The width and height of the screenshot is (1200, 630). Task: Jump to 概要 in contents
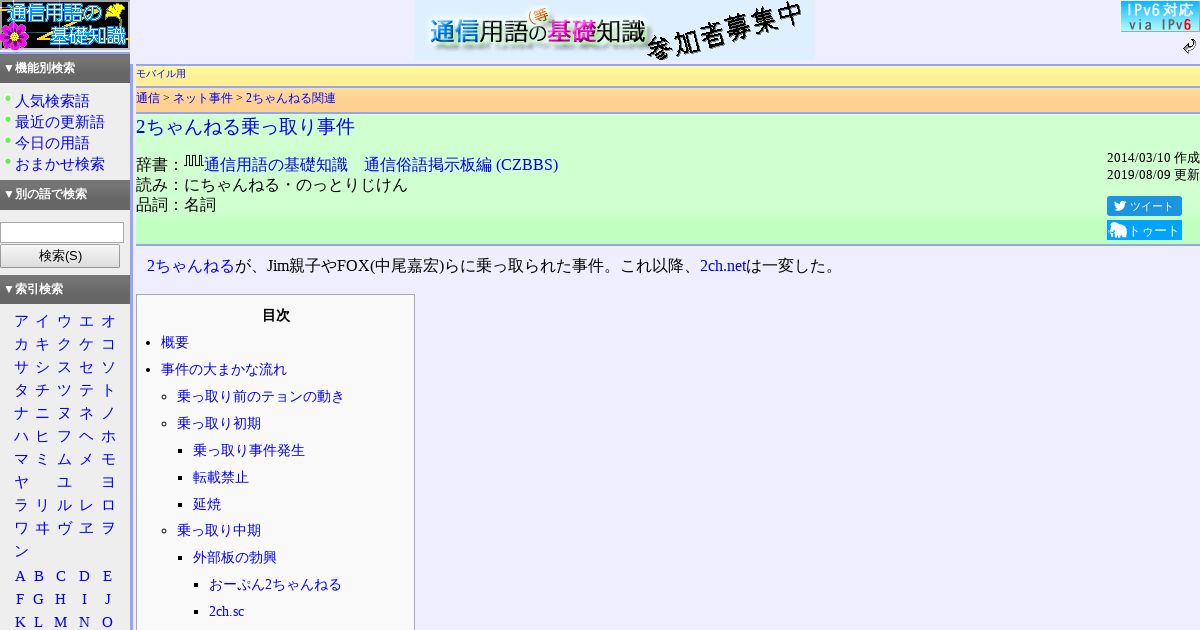pyautogui.click(x=175, y=342)
